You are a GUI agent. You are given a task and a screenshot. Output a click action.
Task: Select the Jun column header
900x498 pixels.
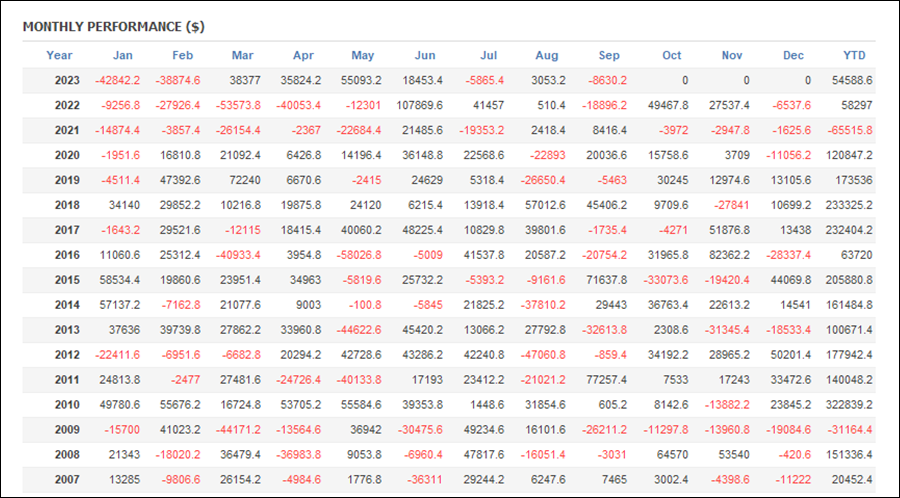[x=425, y=56]
